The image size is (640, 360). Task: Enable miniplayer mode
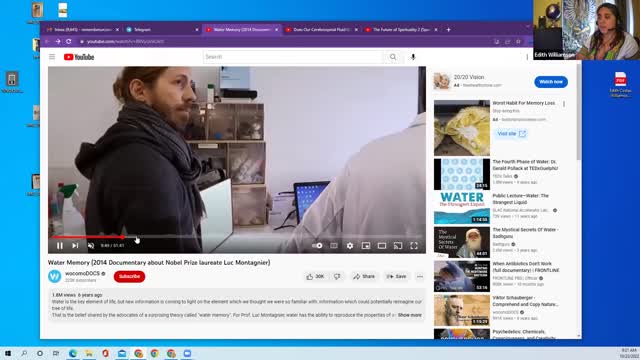366,246
